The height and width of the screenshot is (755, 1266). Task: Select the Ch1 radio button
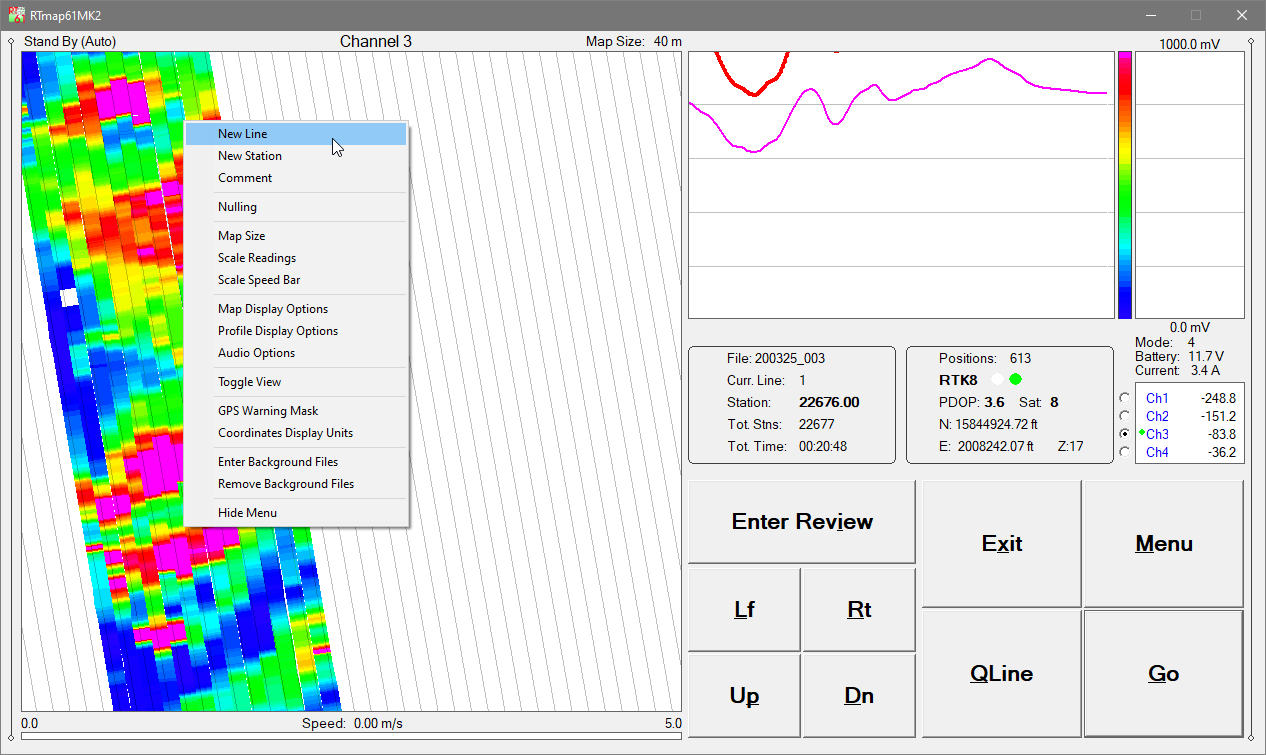1125,398
